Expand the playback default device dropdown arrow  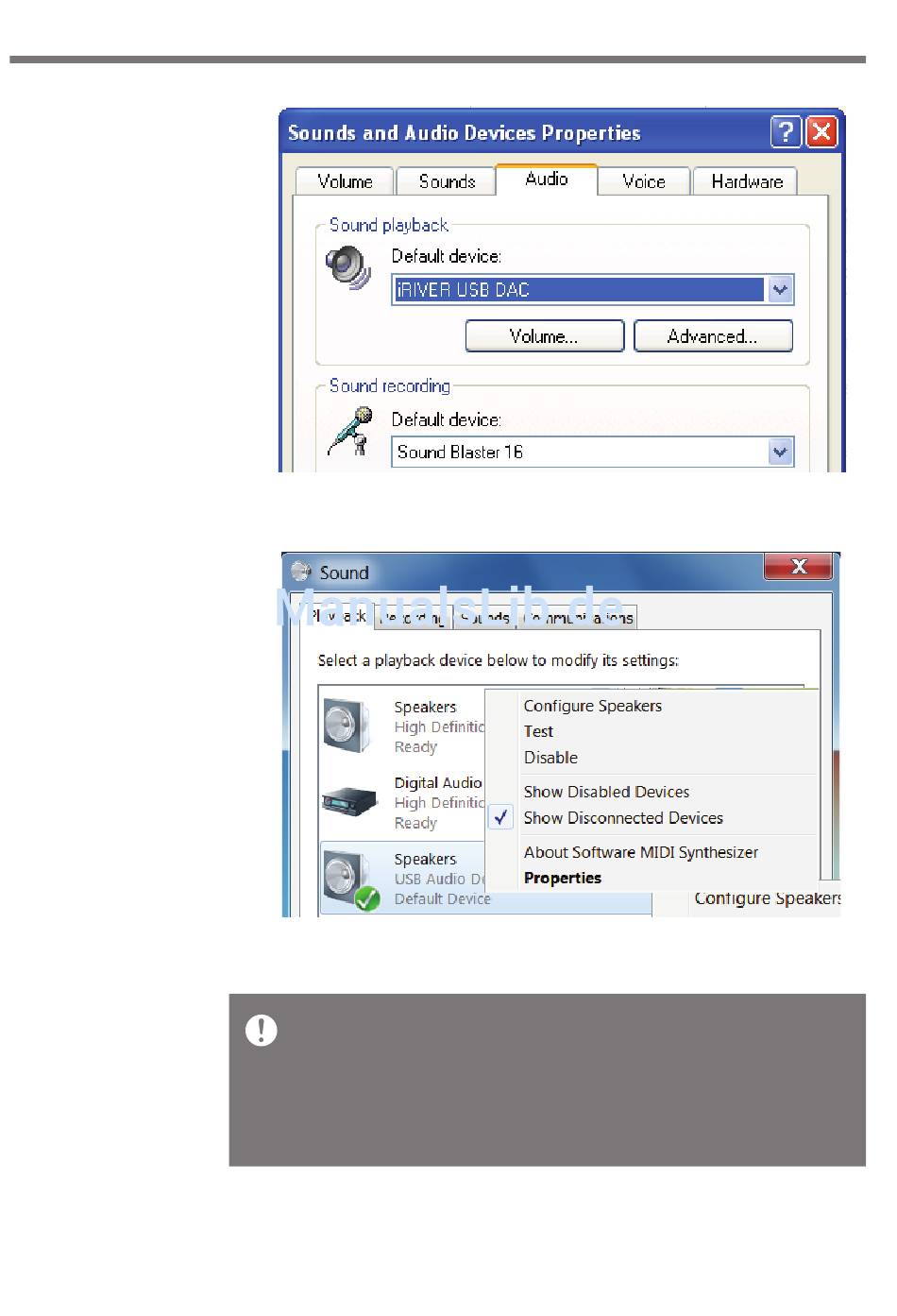tap(780, 290)
